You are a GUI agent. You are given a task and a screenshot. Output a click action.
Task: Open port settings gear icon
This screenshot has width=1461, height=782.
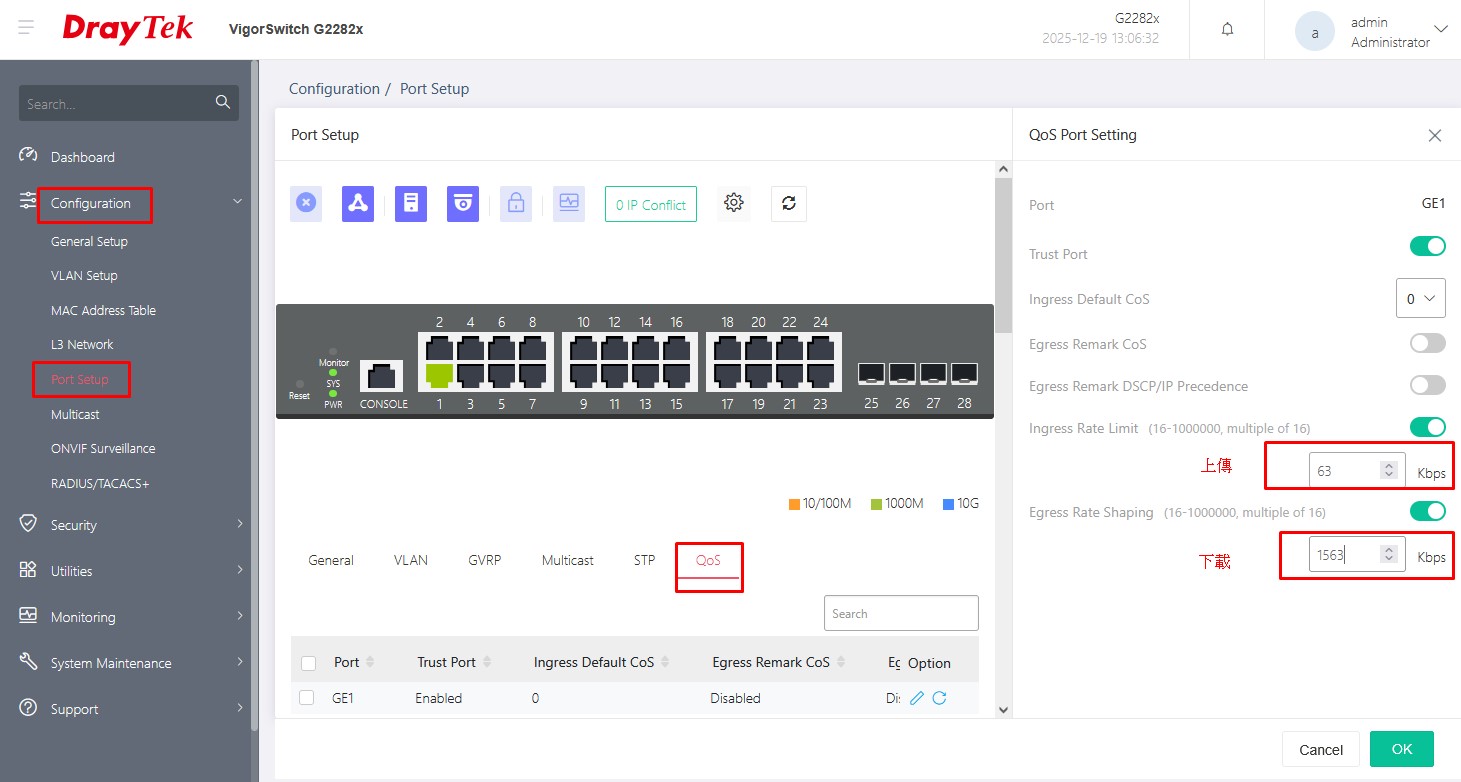(734, 203)
